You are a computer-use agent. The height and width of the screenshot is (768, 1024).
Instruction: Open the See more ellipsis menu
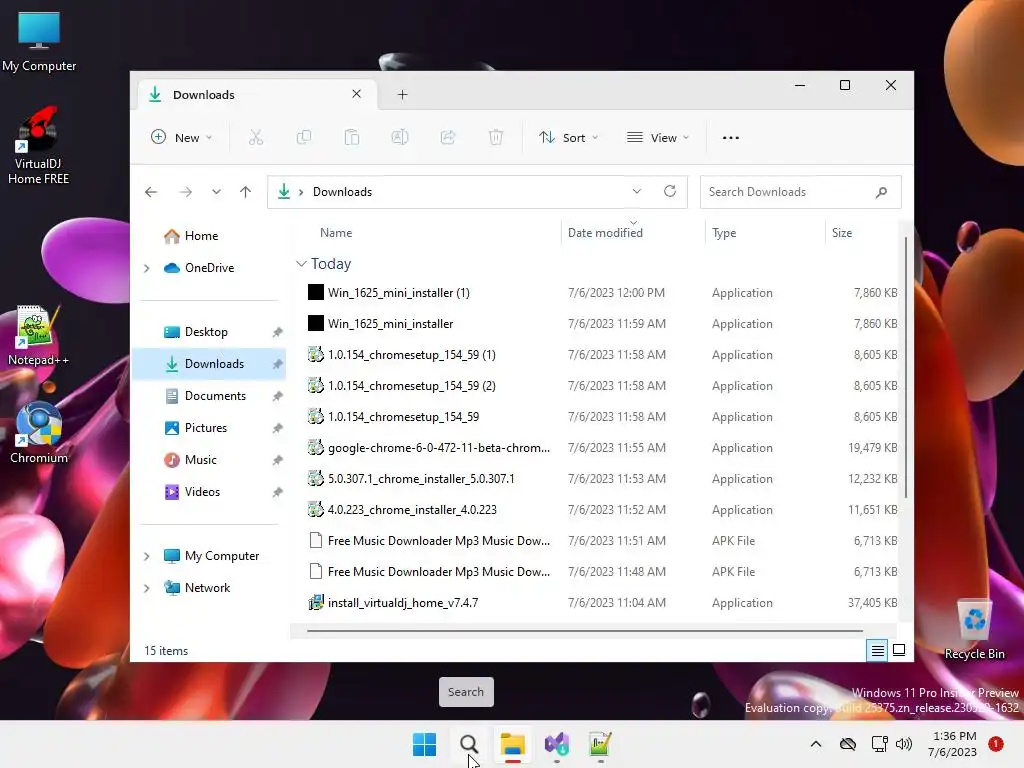(731, 138)
